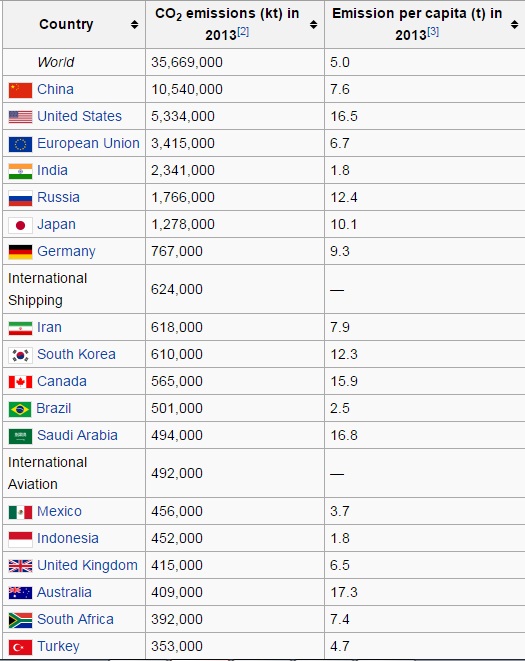The width and height of the screenshot is (525, 661).
Task: Select United States emissions 5,334,000
Action: click(183, 116)
